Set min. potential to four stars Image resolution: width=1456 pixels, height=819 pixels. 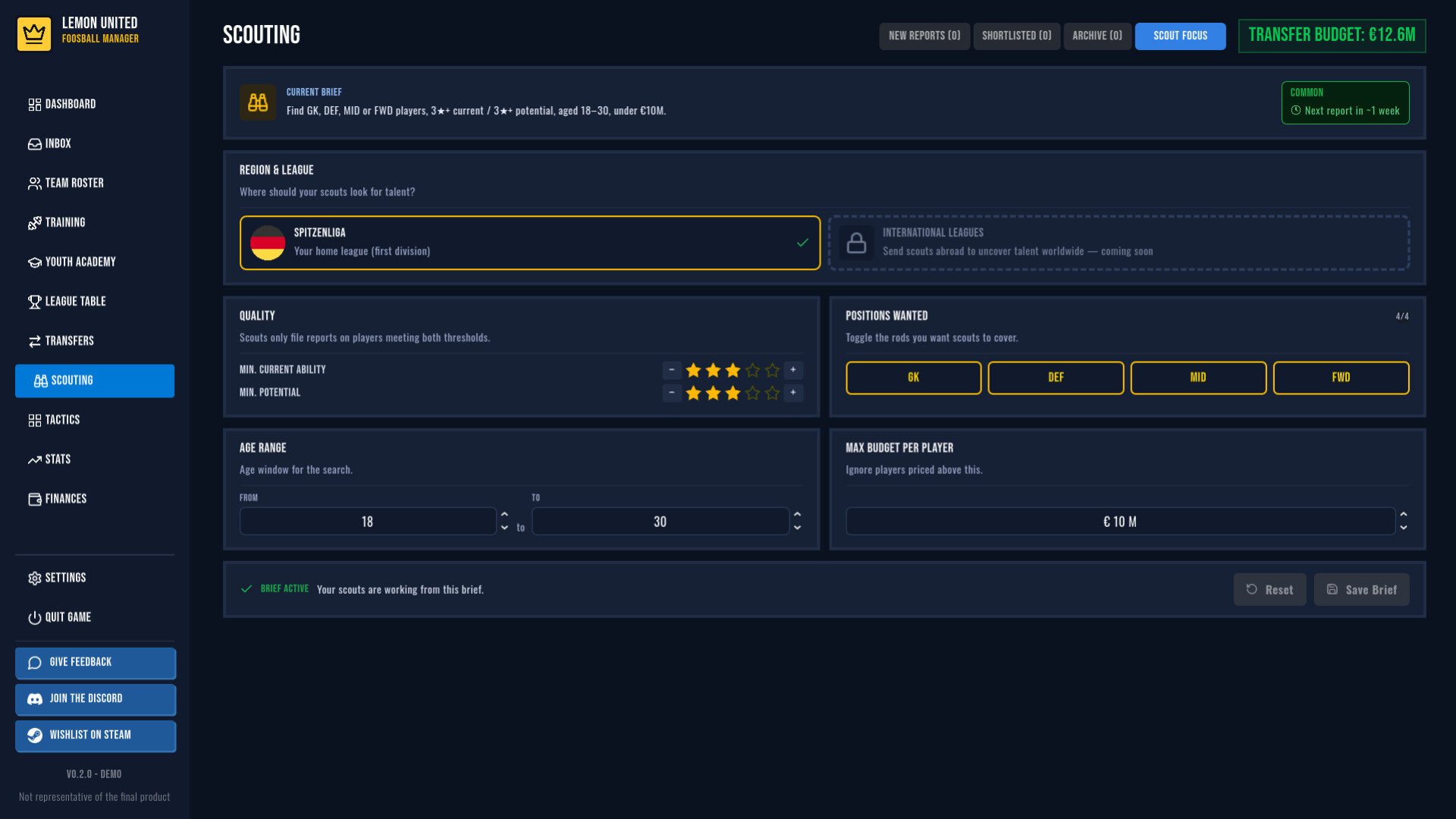pyautogui.click(x=752, y=393)
